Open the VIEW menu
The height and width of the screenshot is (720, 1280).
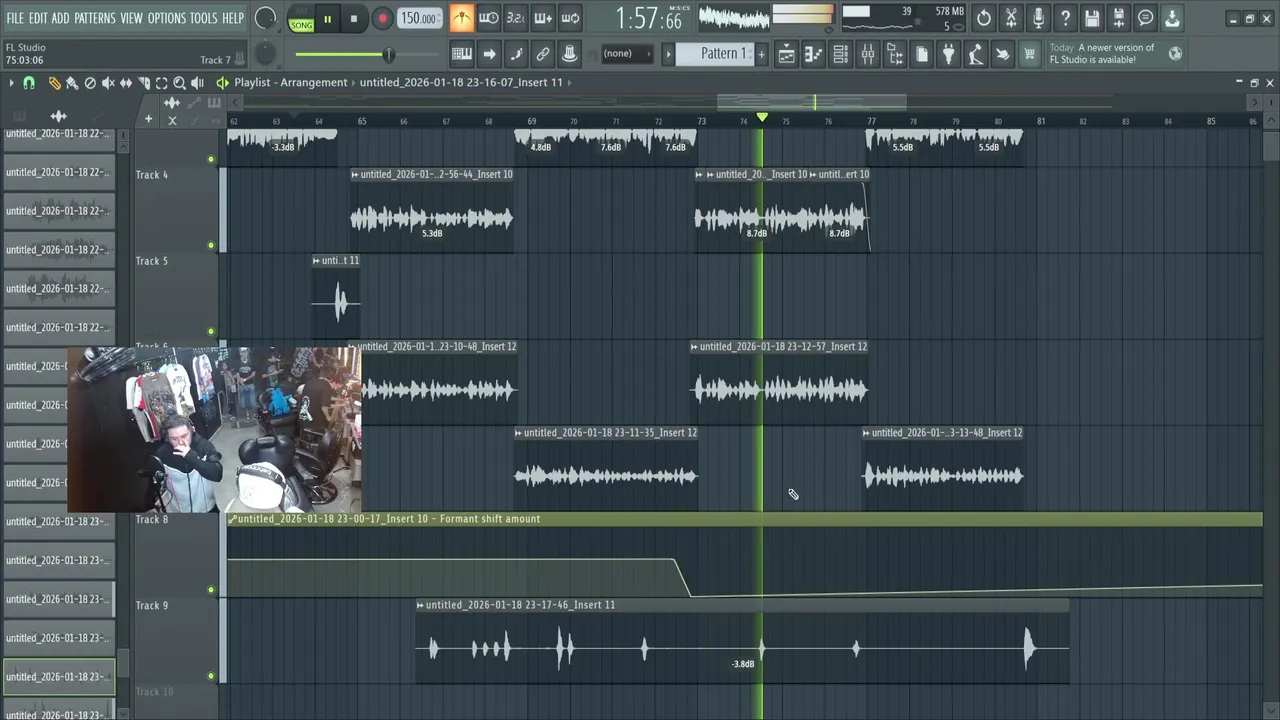click(x=132, y=18)
